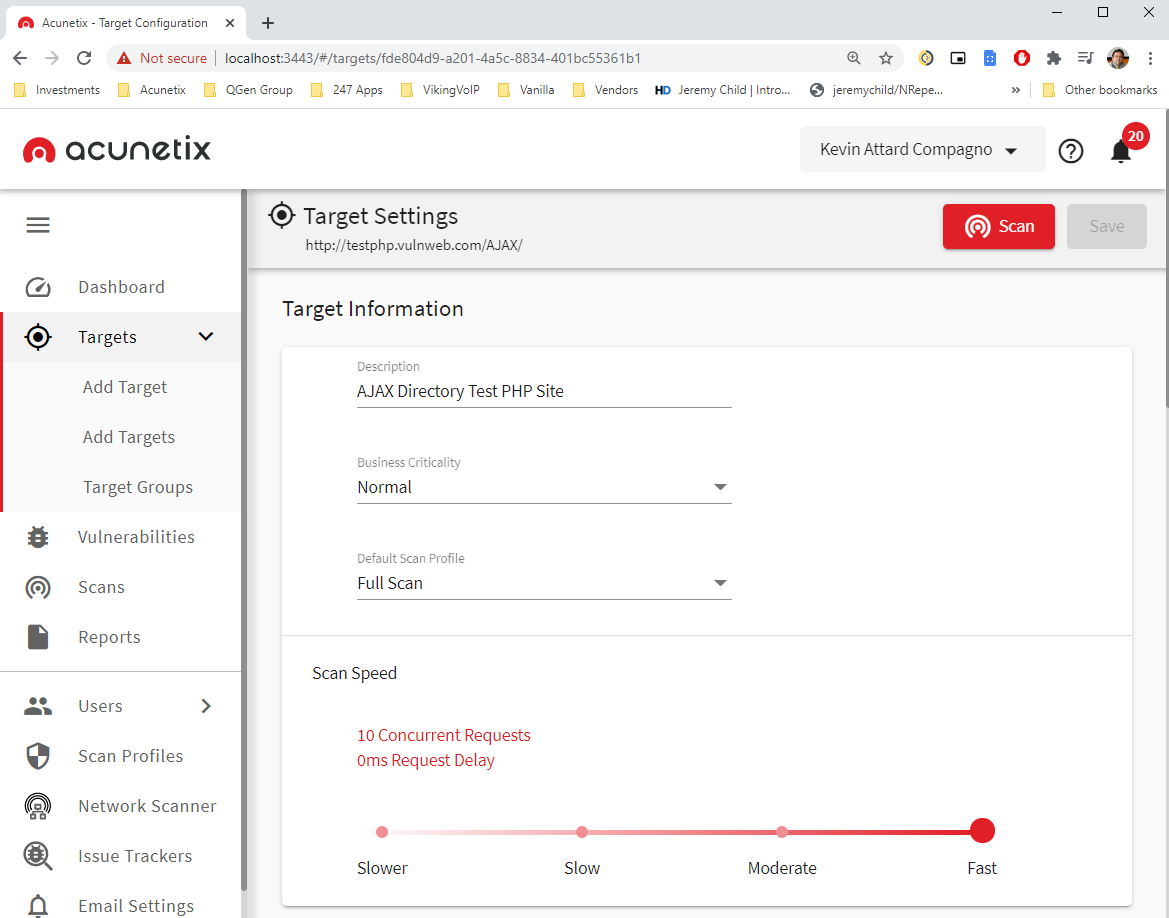Screen dimensions: 1169x918
Task: Edit the Description field text
Action: [544, 392]
